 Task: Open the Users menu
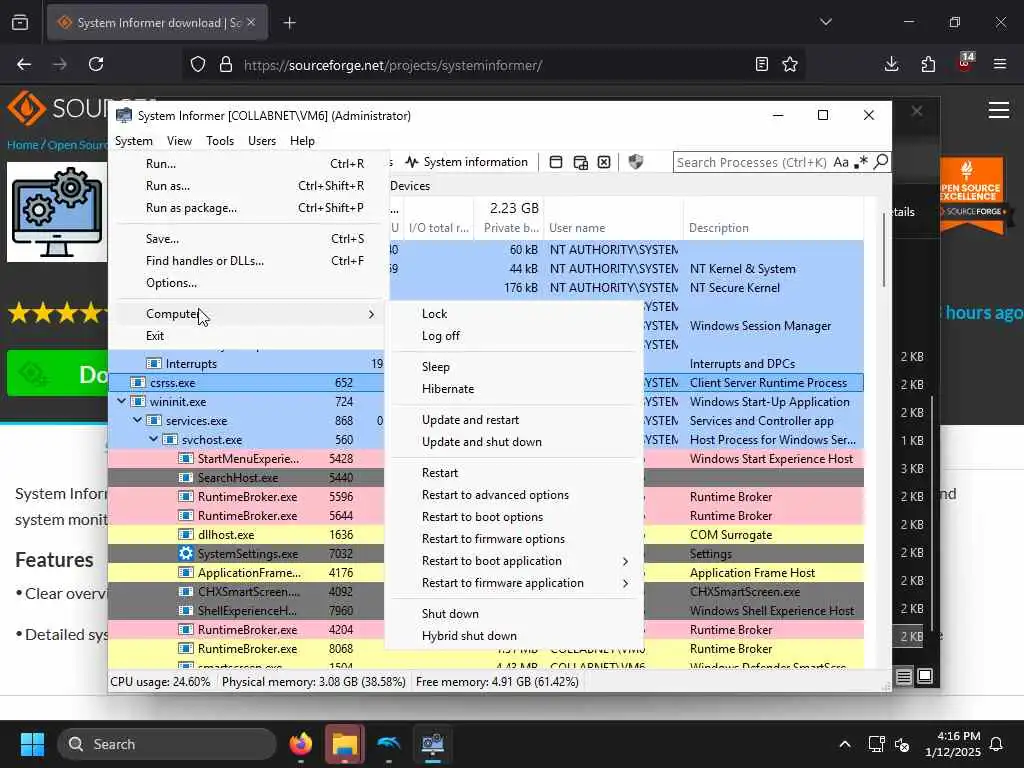pyautogui.click(x=262, y=140)
